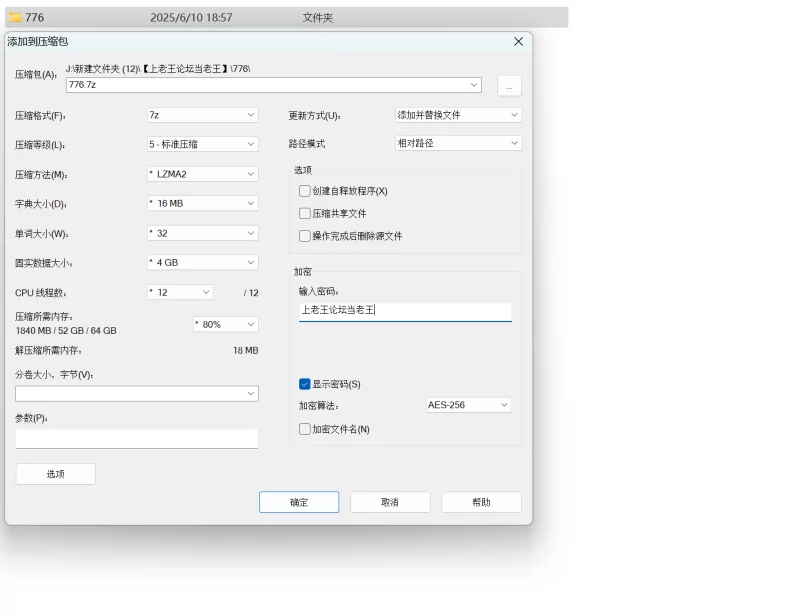The height and width of the screenshot is (616, 800).
Task: Open the 压缩方法 LZMA2 dropdown
Action: (x=203, y=174)
